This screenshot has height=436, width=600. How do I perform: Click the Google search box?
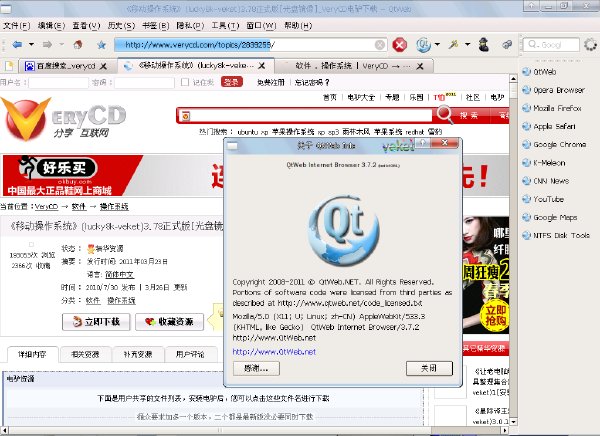551,45
